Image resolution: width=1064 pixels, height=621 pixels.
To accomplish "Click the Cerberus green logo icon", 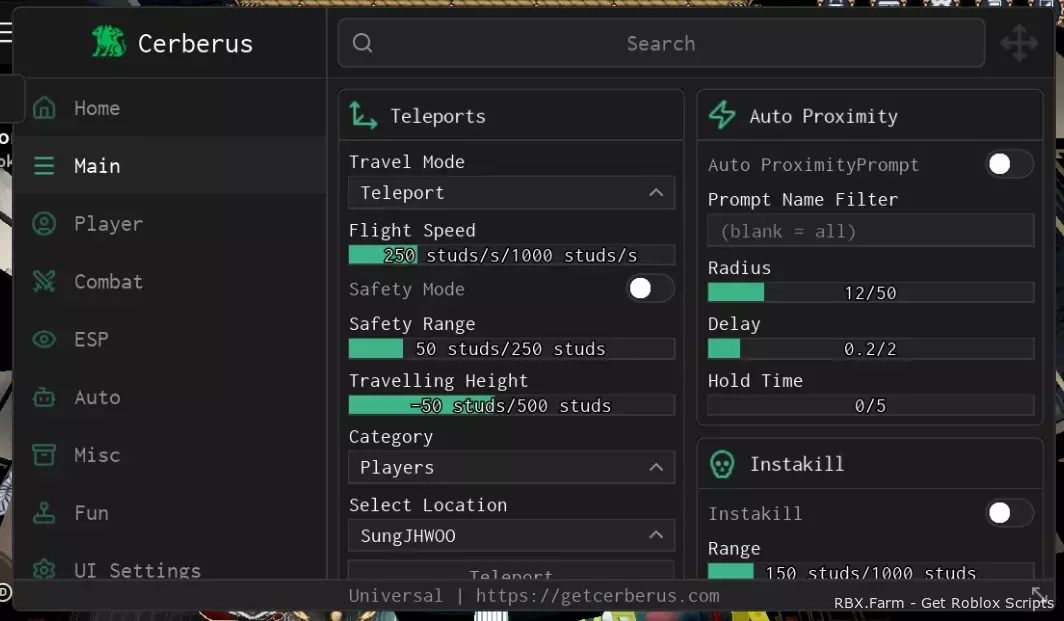I will tap(109, 42).
